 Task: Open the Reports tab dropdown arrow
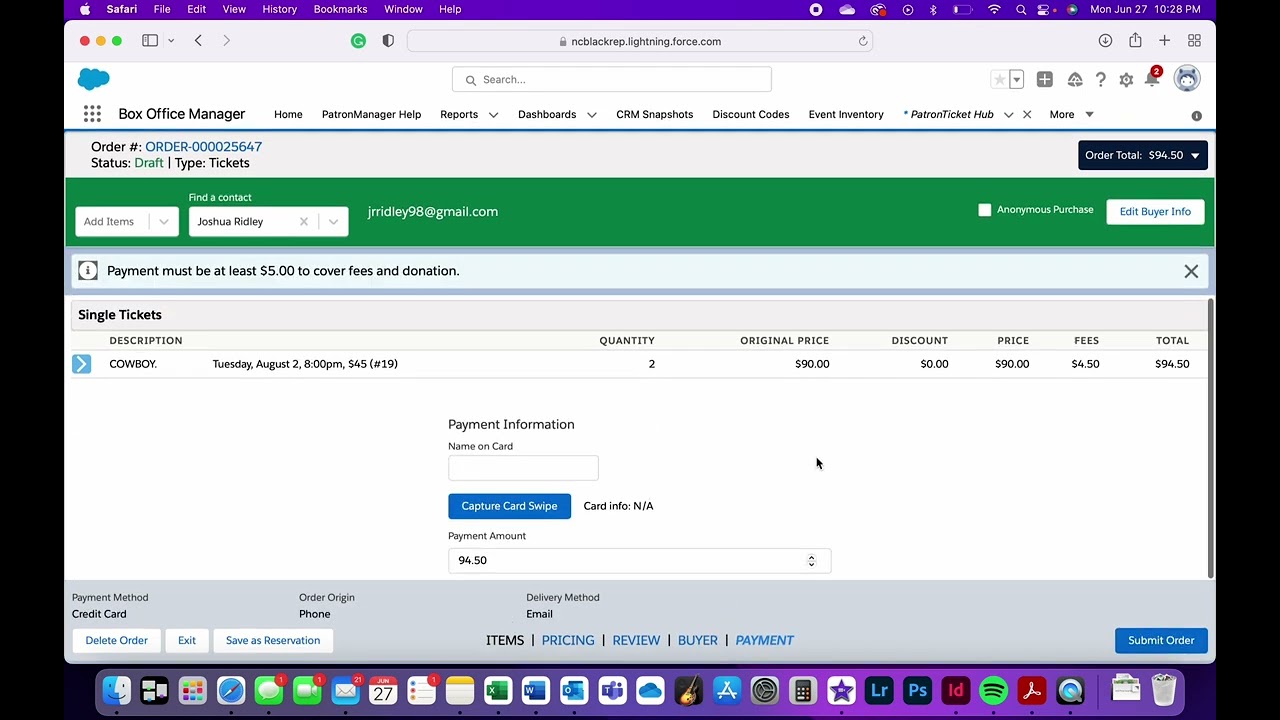(494, 115)
